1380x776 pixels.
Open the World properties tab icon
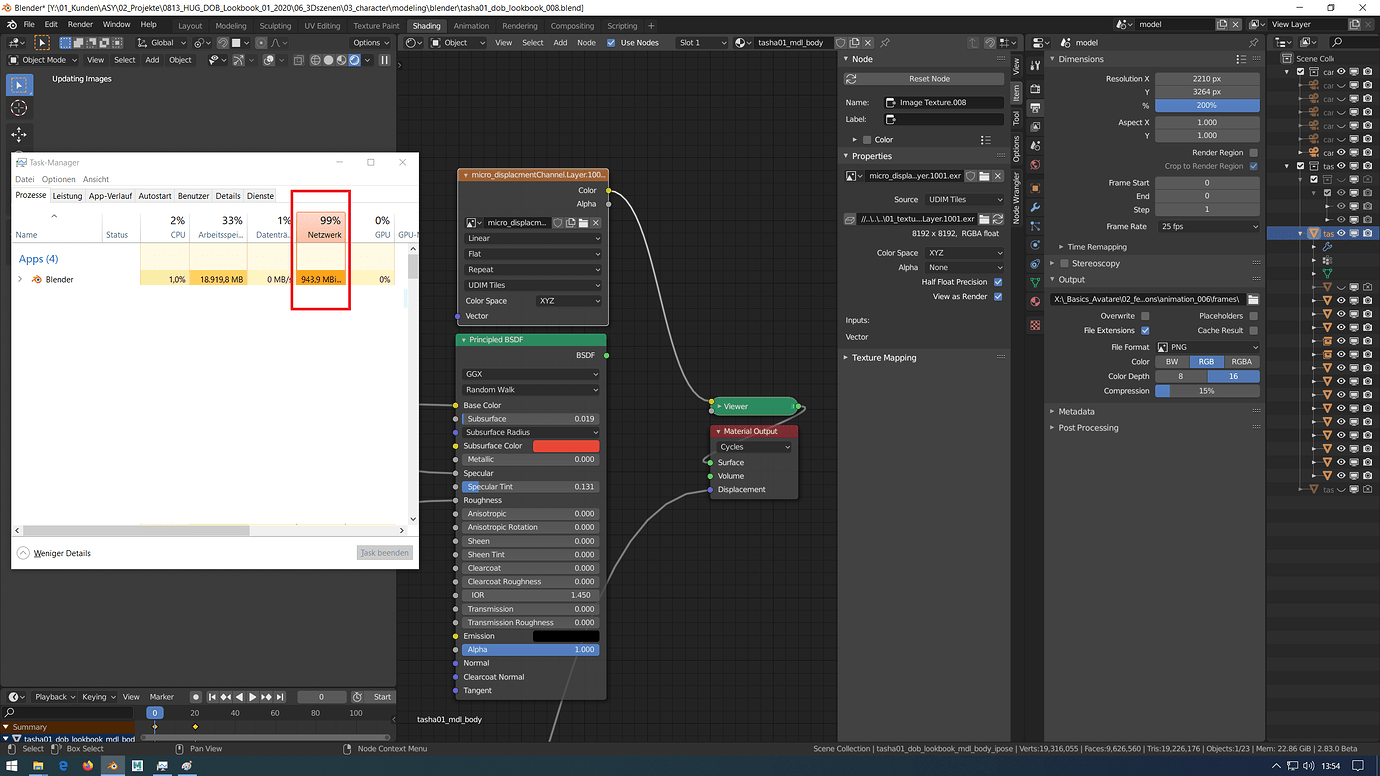tap(1035, 165)
